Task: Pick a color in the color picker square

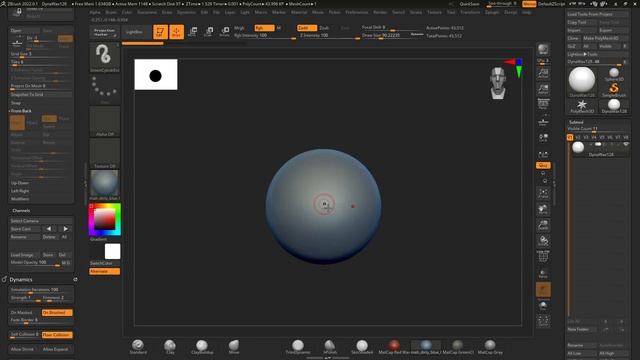Action: 104,219
